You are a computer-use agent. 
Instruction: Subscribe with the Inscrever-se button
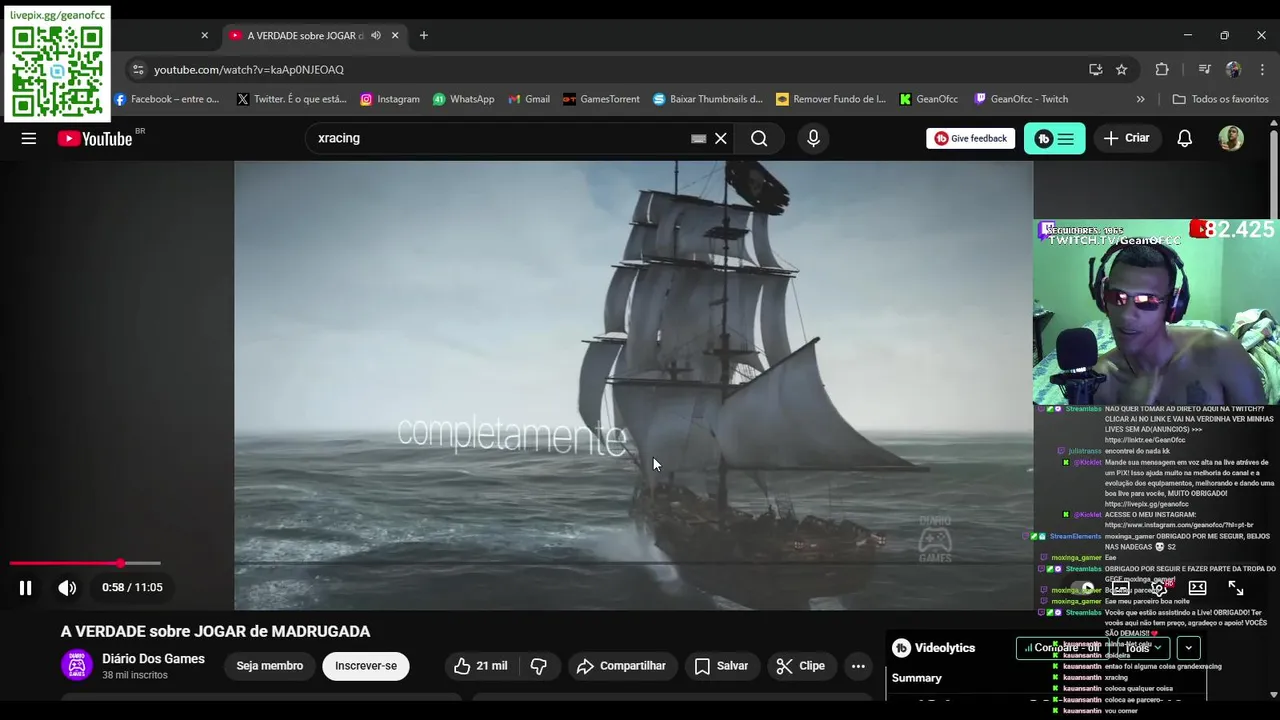(366, 666)
